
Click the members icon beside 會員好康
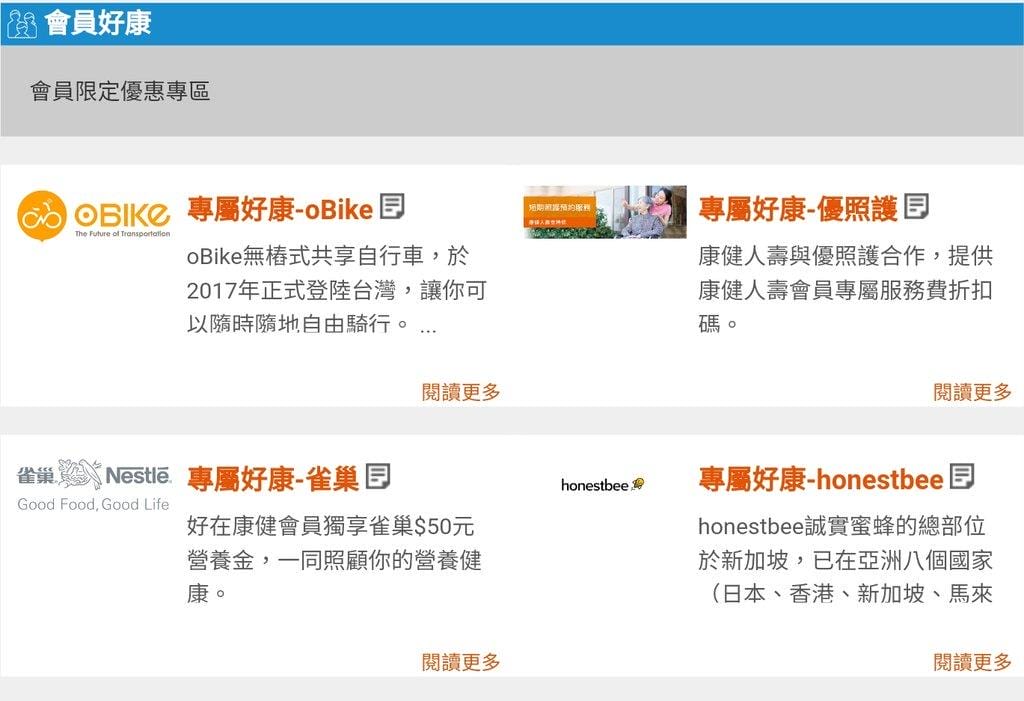click(x=22, y=24)
